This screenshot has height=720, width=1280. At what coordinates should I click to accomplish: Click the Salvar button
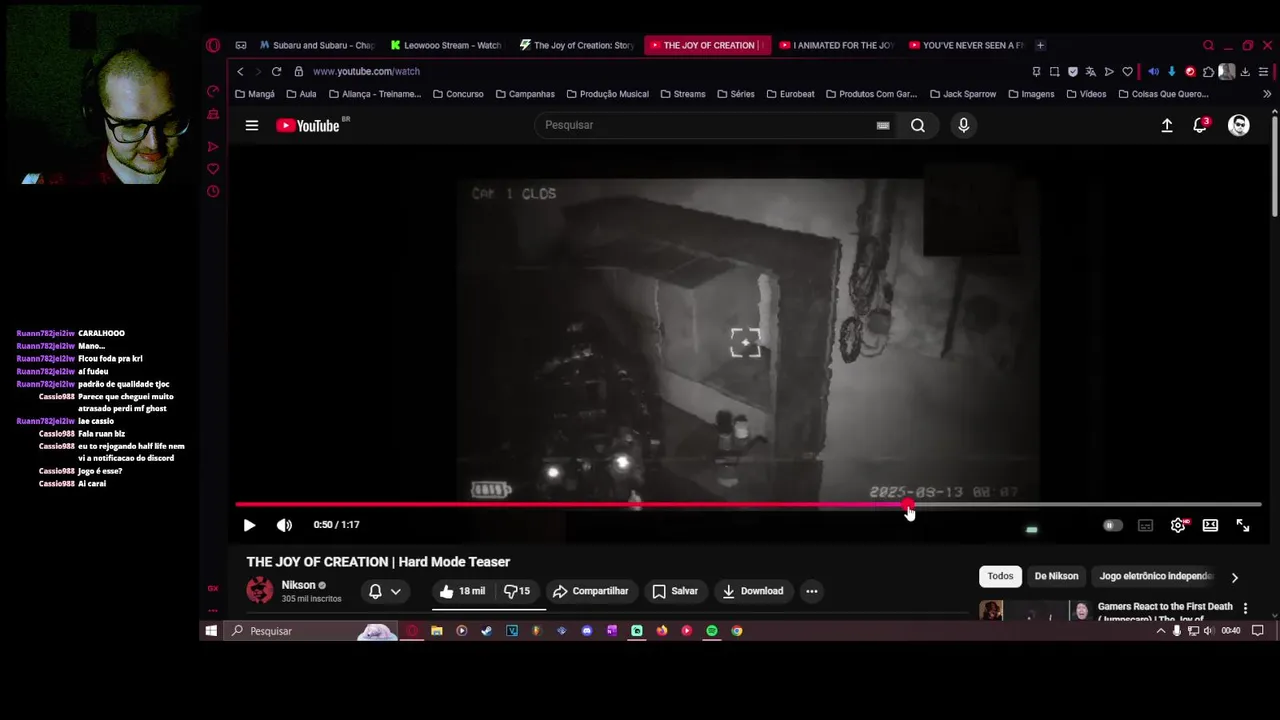click(x=675, y=591)
